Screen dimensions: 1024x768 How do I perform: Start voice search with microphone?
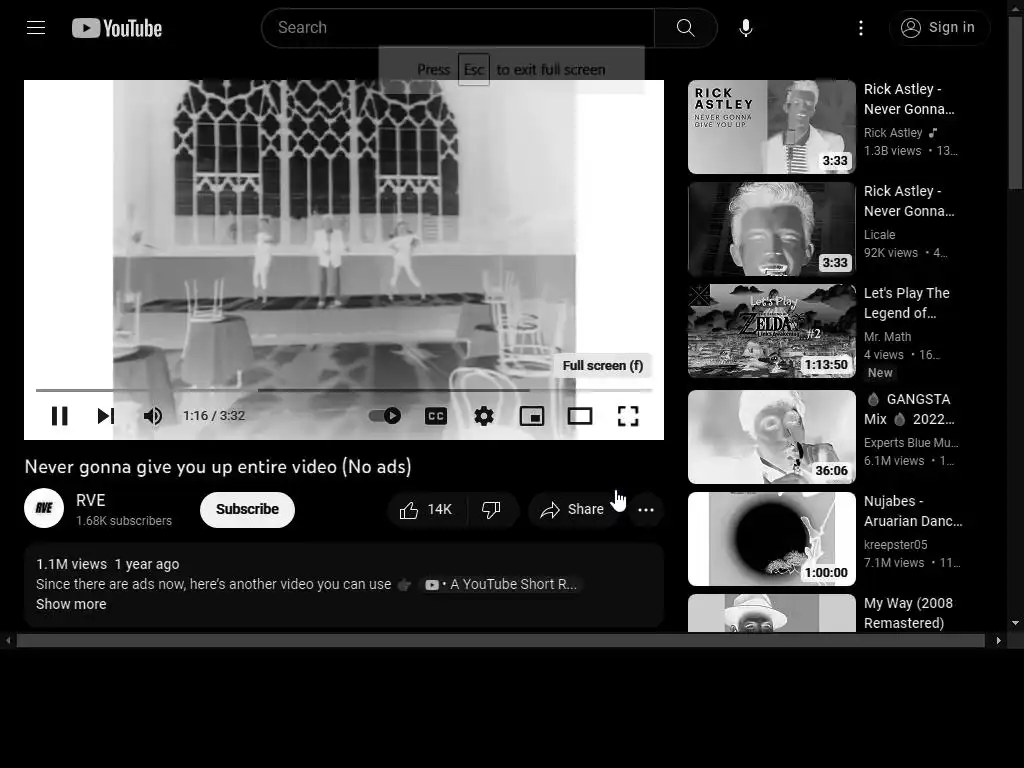pyautogui.click(x=746, y=27)
